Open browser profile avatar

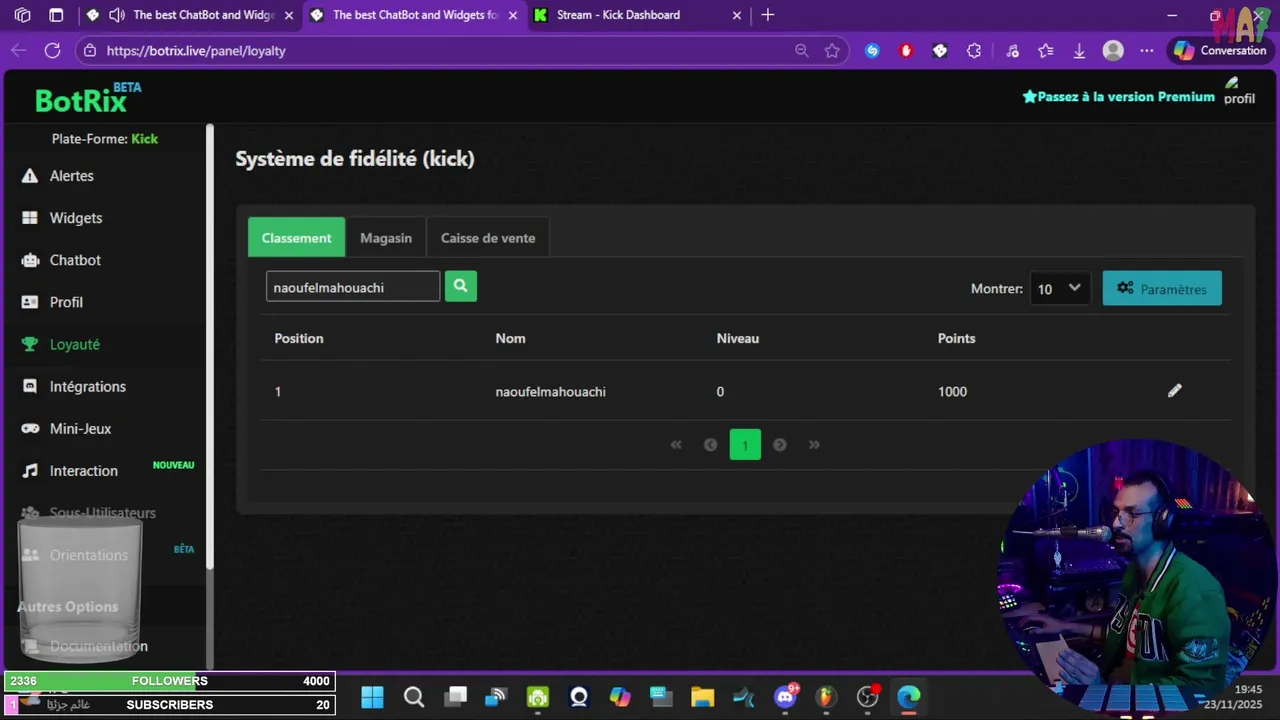click(1113, 50)
